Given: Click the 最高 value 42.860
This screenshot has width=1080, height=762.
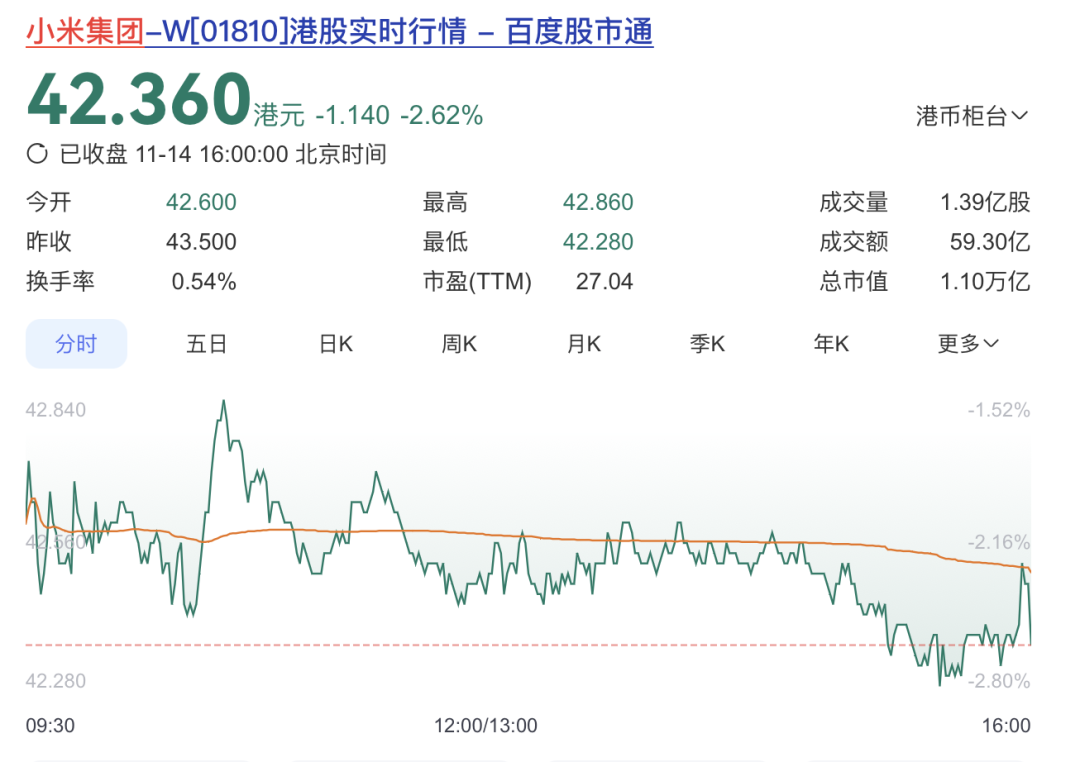Looking at the screenshot, I should tap(598, 202).
